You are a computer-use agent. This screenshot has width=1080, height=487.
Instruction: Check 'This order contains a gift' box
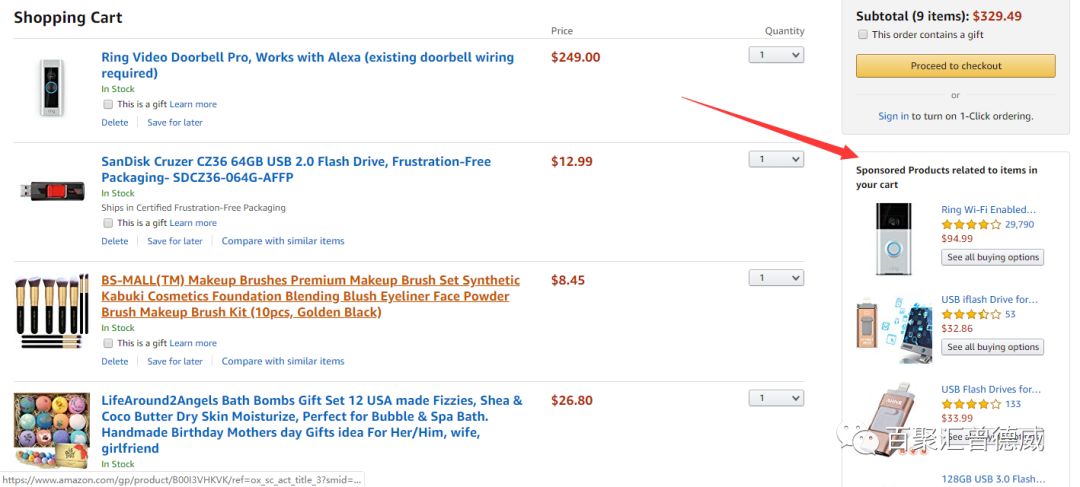(x=863, y=35)
